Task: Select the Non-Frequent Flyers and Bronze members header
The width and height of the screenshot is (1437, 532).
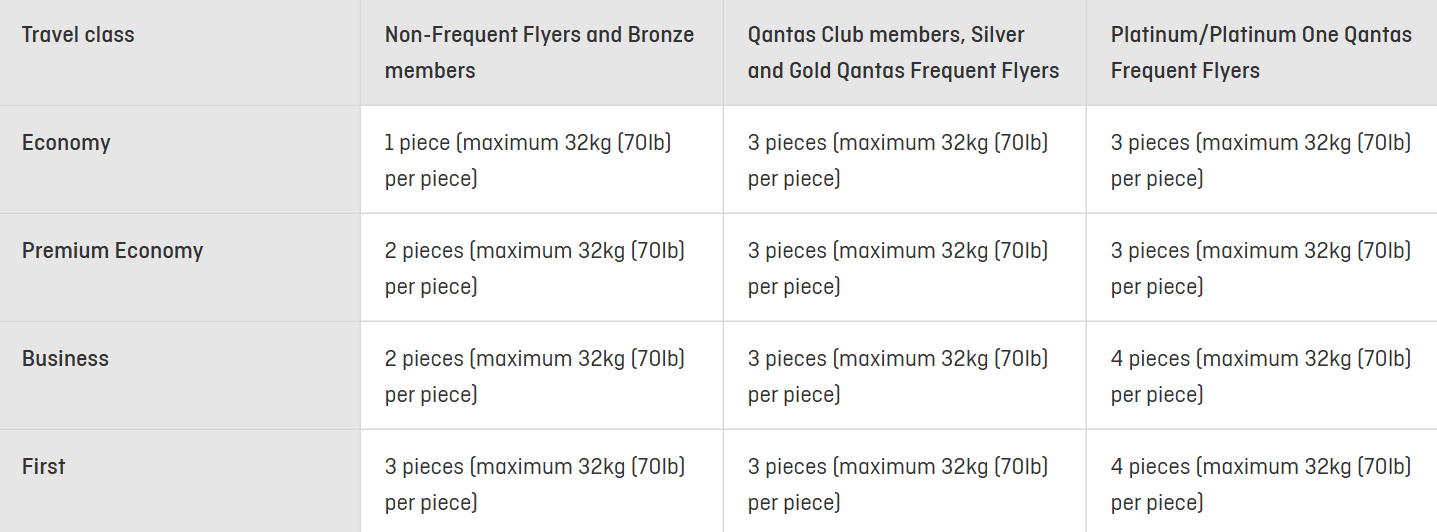Action: (539, 52)
